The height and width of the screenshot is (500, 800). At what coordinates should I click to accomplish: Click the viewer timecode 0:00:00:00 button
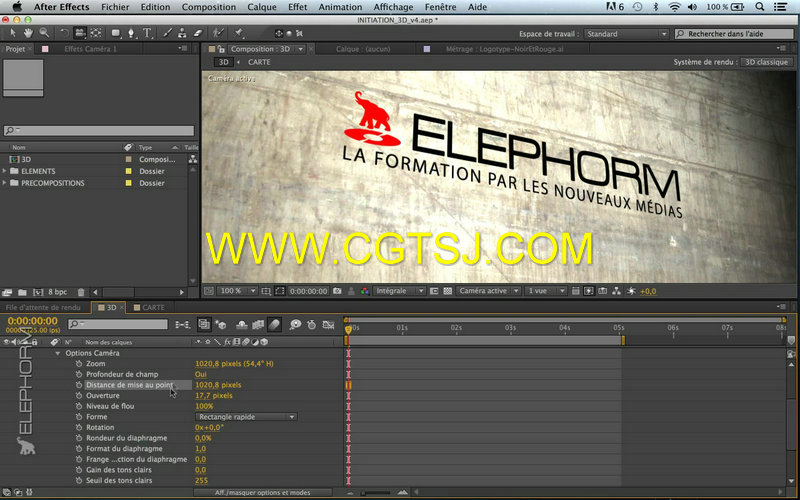pos(308,291)
